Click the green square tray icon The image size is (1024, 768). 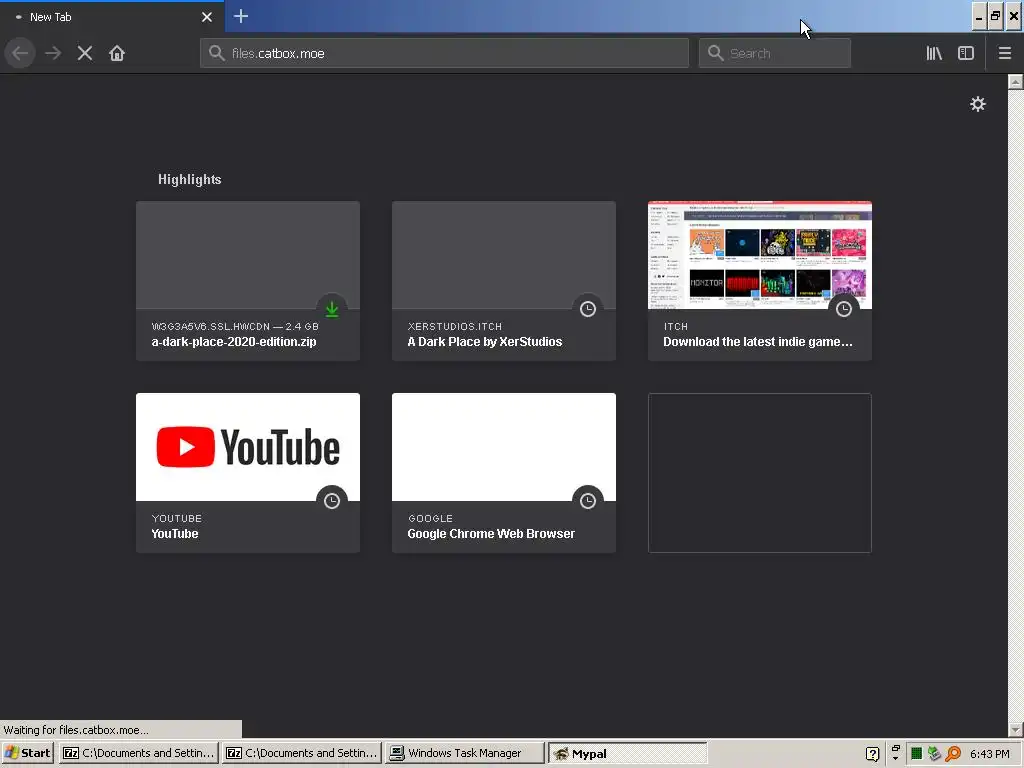[x=916, y=754]
